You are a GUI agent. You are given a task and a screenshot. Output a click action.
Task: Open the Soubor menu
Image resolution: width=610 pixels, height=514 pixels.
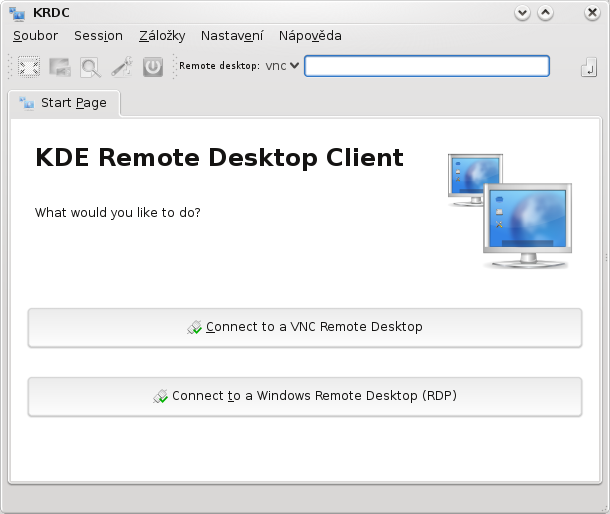(35, 36)
